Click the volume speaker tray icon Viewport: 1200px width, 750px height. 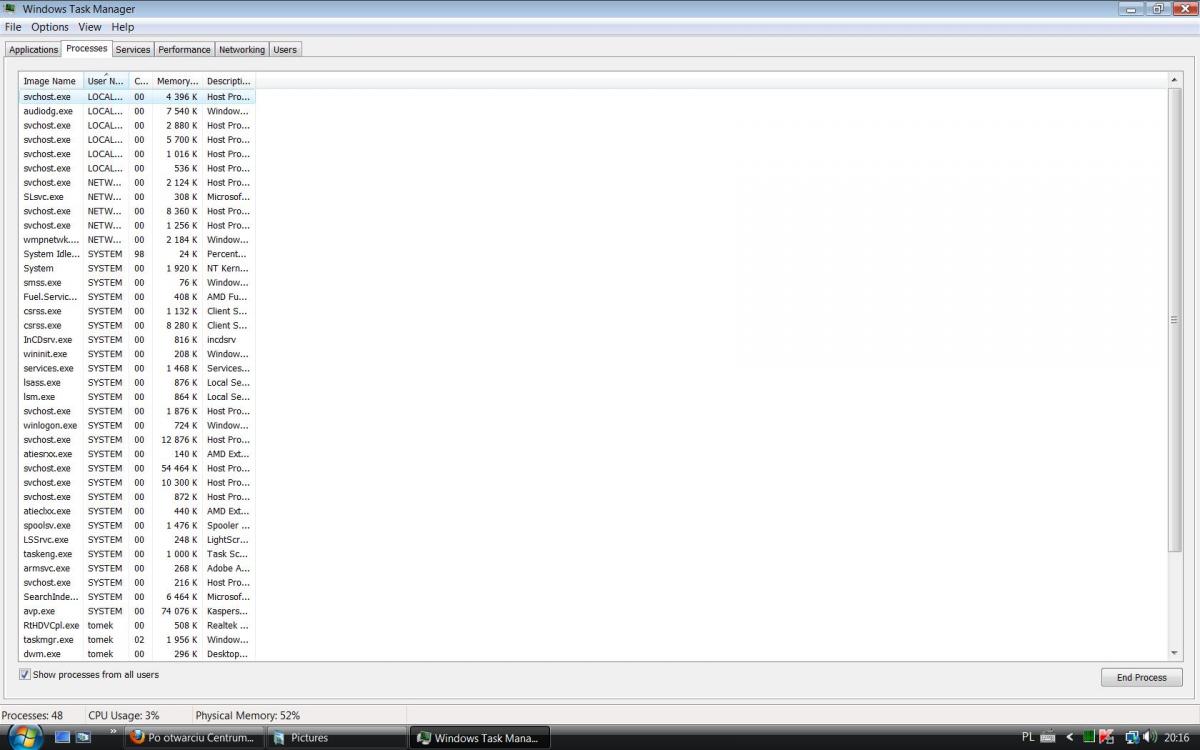pyautogui.click(x=1149, y=737)
